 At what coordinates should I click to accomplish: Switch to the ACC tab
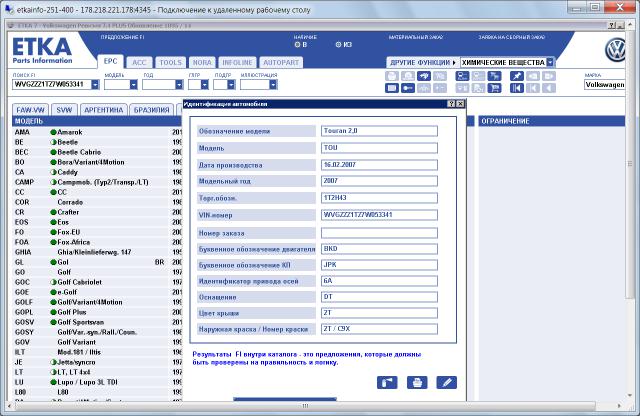click(139, 62)
